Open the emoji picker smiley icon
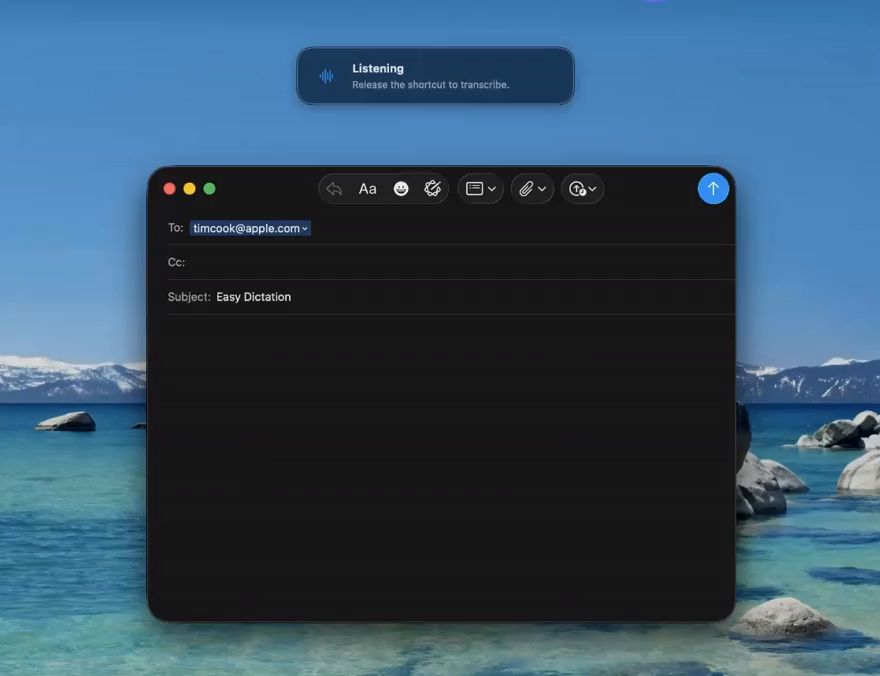This screenshot has width=880, height=676. 401,188
